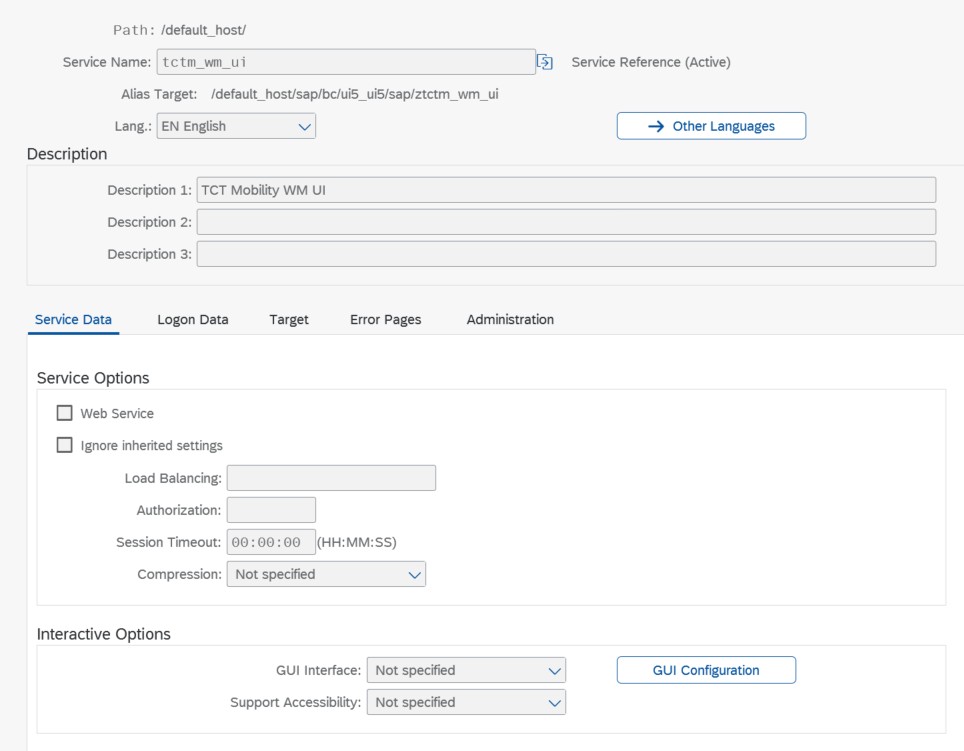Expand the Compression dropdown
This screenshot has height=751, width=964.
click(x=326, y=574)
